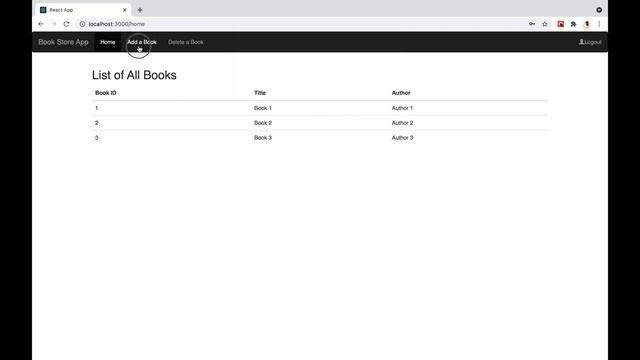Open the Home nav item

(x=108, y=42)
